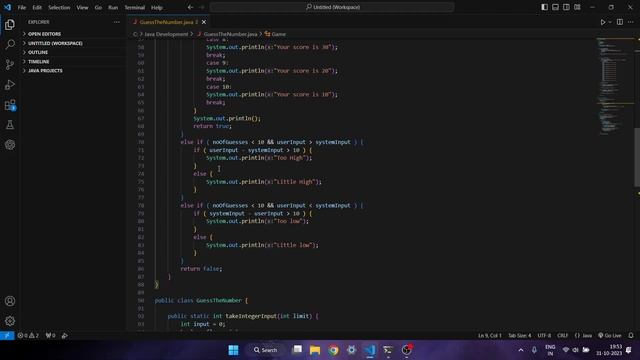Open the Edit menu
The image size is (640, 360).
click(37, 7)
